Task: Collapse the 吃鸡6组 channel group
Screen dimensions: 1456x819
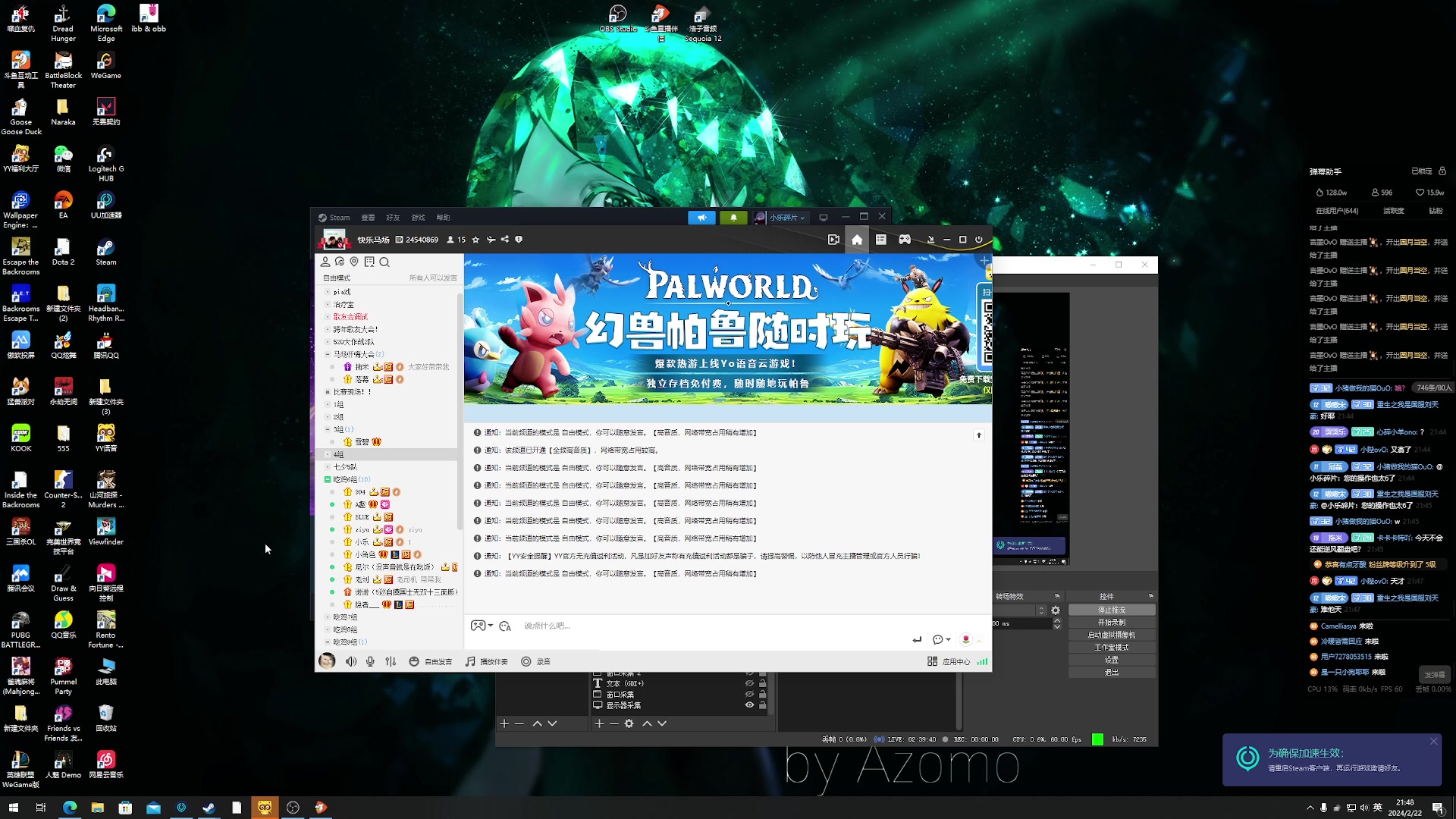Action: coord(328,479)
